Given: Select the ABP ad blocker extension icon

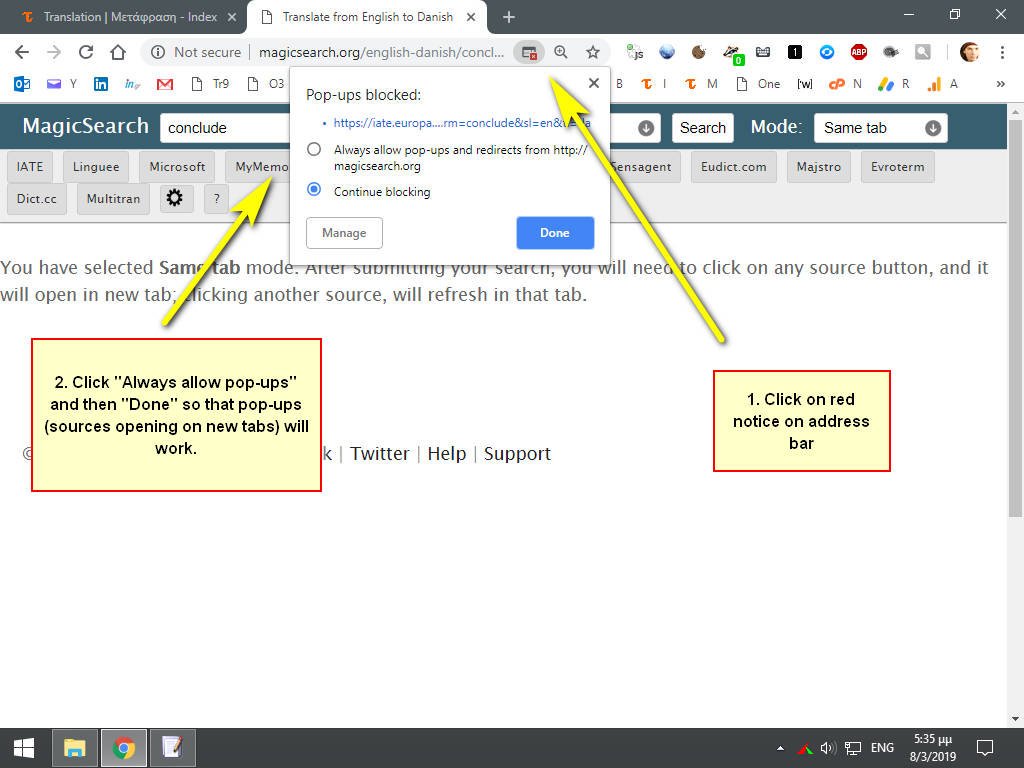Looking at the screenshot, I should (857, 52).
